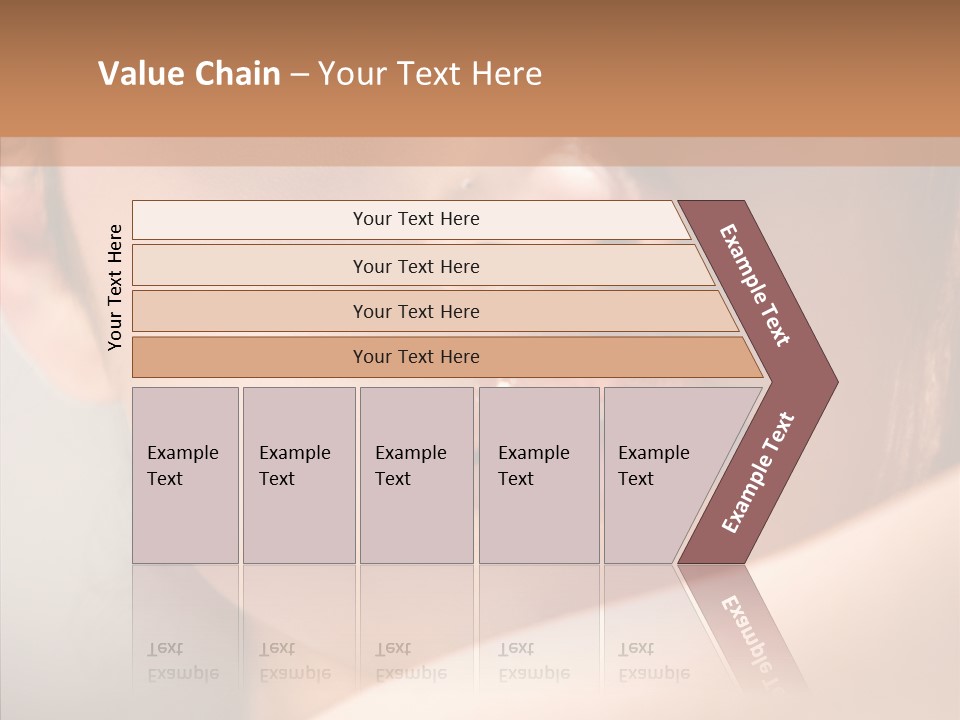Click the chevron arrow tip
This screenshot has width=960, height=720.
point(820,382)
